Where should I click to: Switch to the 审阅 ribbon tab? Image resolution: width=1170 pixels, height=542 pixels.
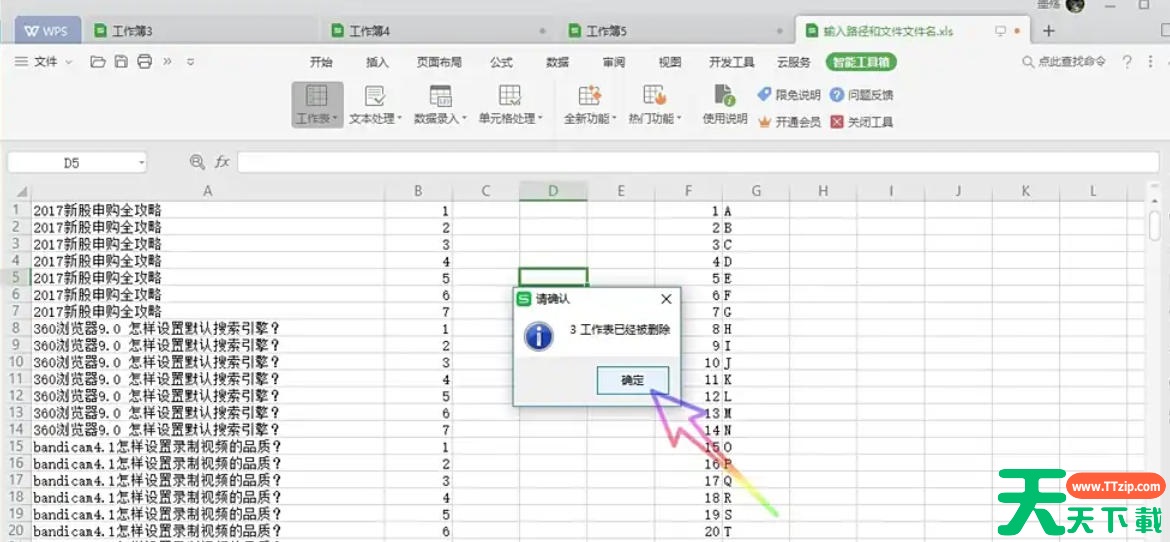613,63
